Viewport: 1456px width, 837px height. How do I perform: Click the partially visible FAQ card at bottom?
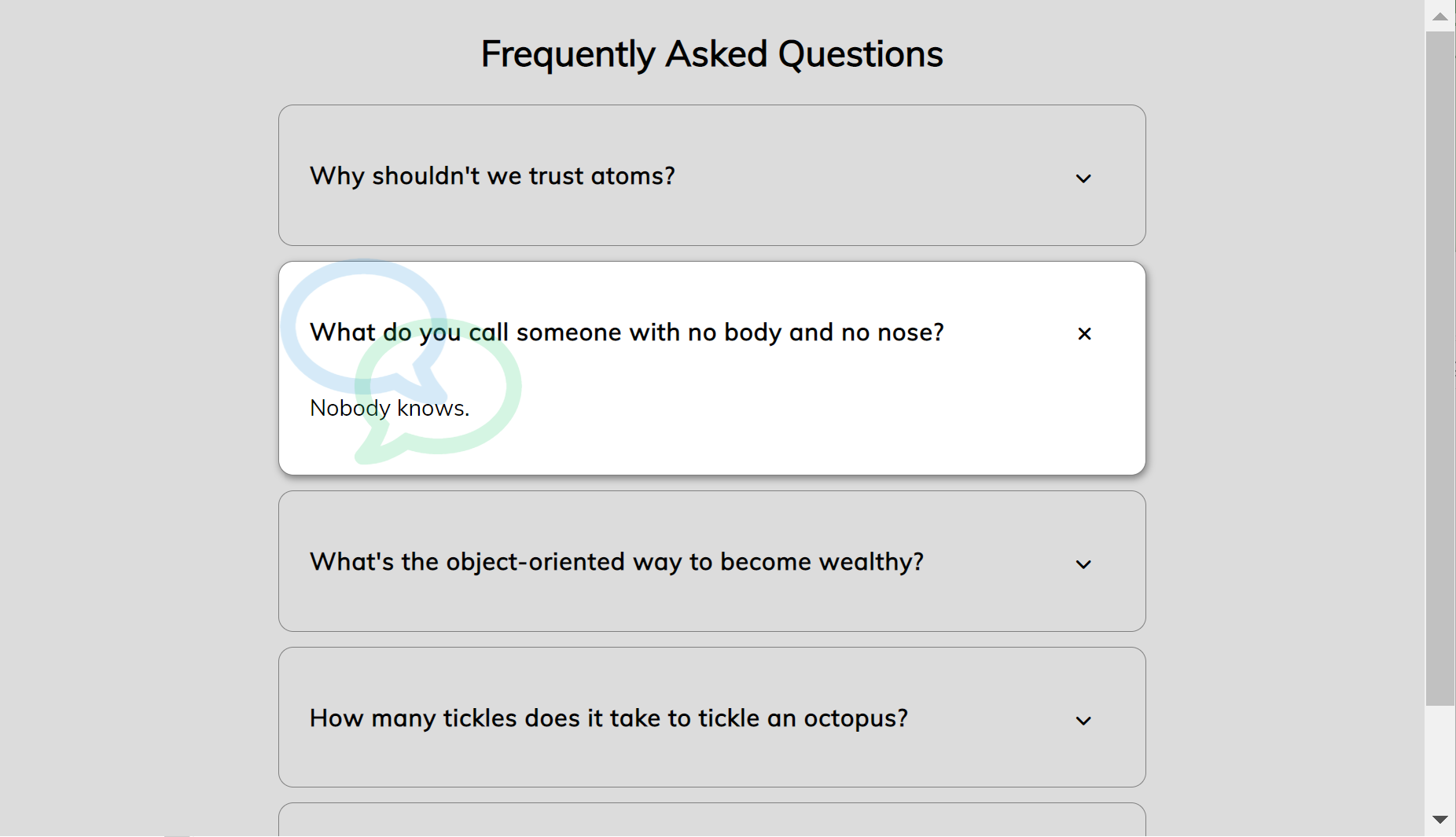pyautogui.click(x=711, y=820)
